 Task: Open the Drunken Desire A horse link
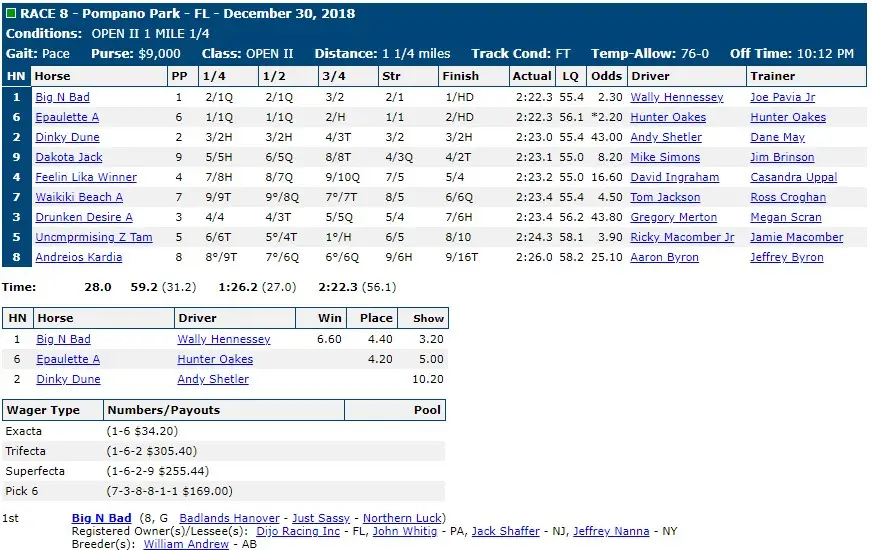84,217
